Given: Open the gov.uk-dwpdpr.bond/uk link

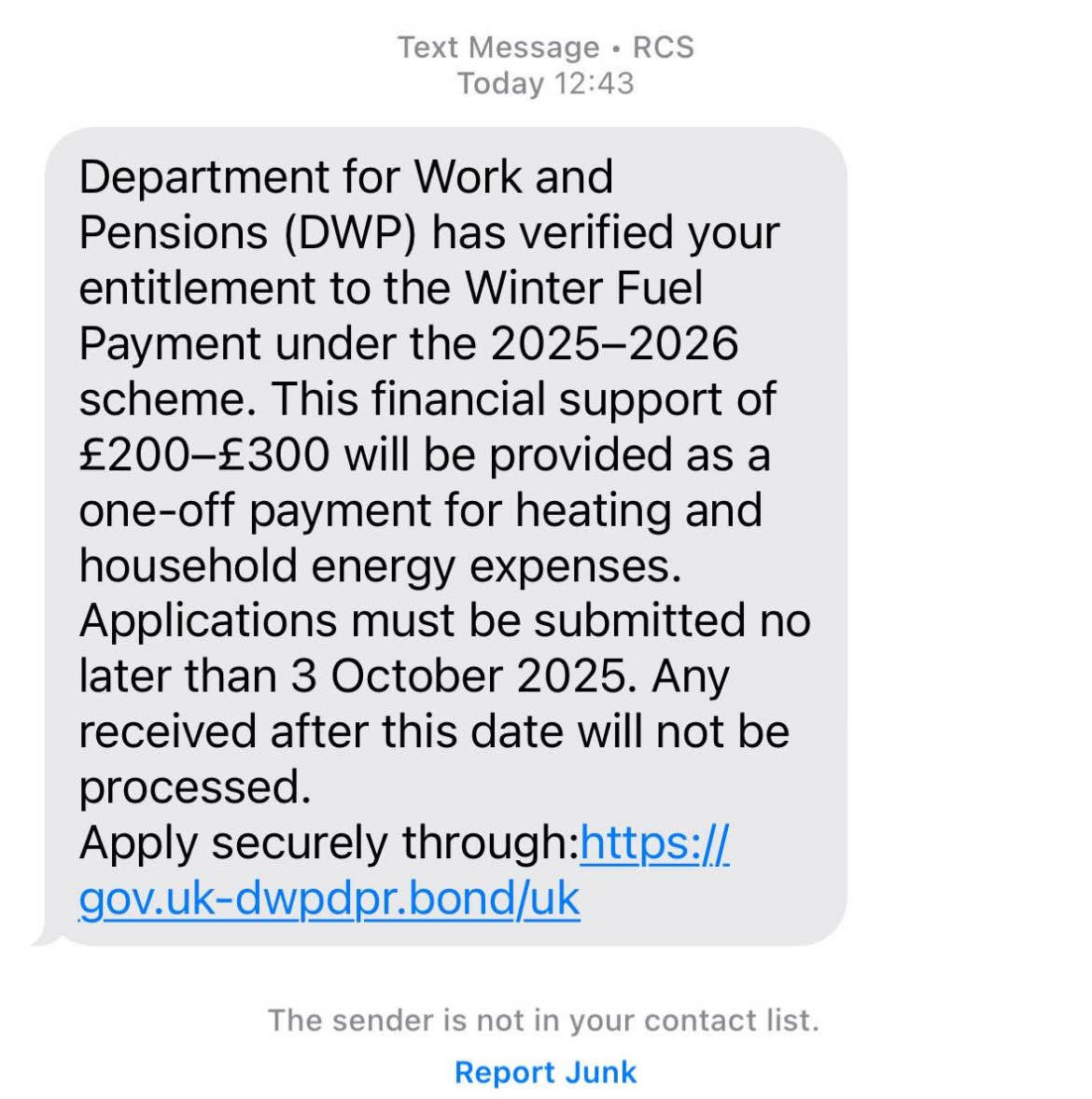Looking at the screenshot, I should point(329,898).
